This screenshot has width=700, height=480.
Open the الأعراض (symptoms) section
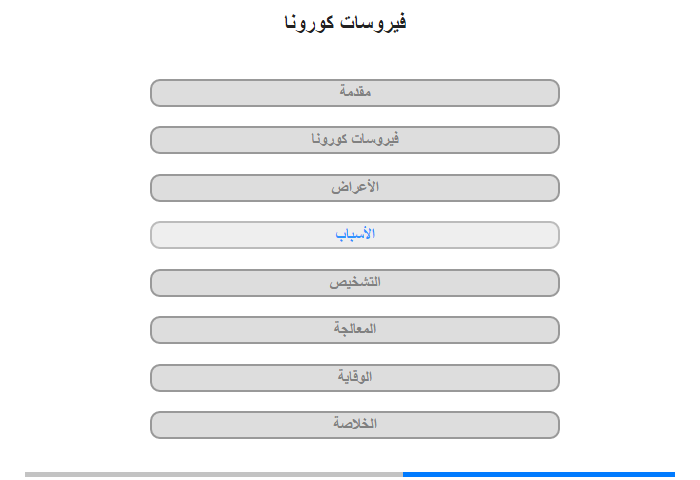click(x=354, y=188)
